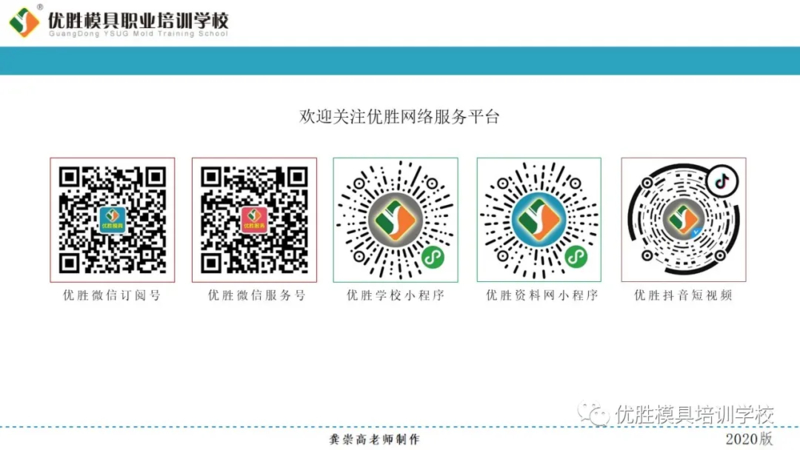The height and width of the screenshot is (450, 800).
Task: Click teal center logo in subscription QR code
Action: [x=112, y=220]
